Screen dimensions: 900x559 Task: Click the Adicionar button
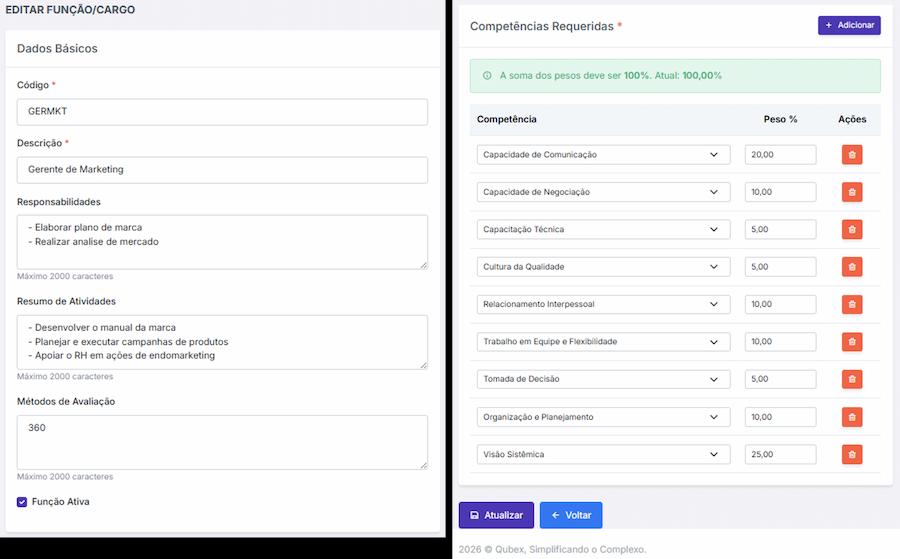pyautogui.click(x=849, y=25)
